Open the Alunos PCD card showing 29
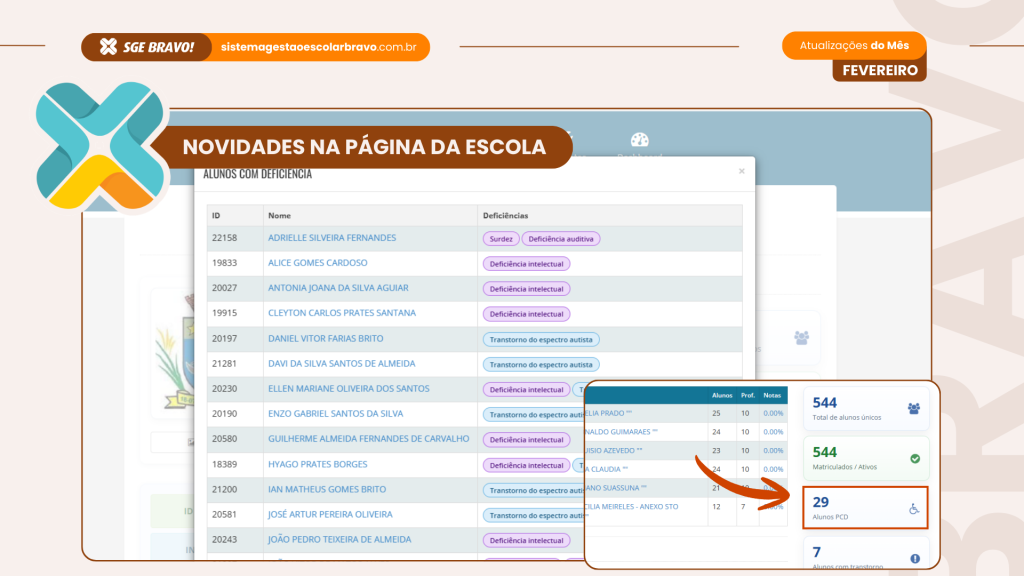This screenshot has height=576, width=1024. point(865,507)
